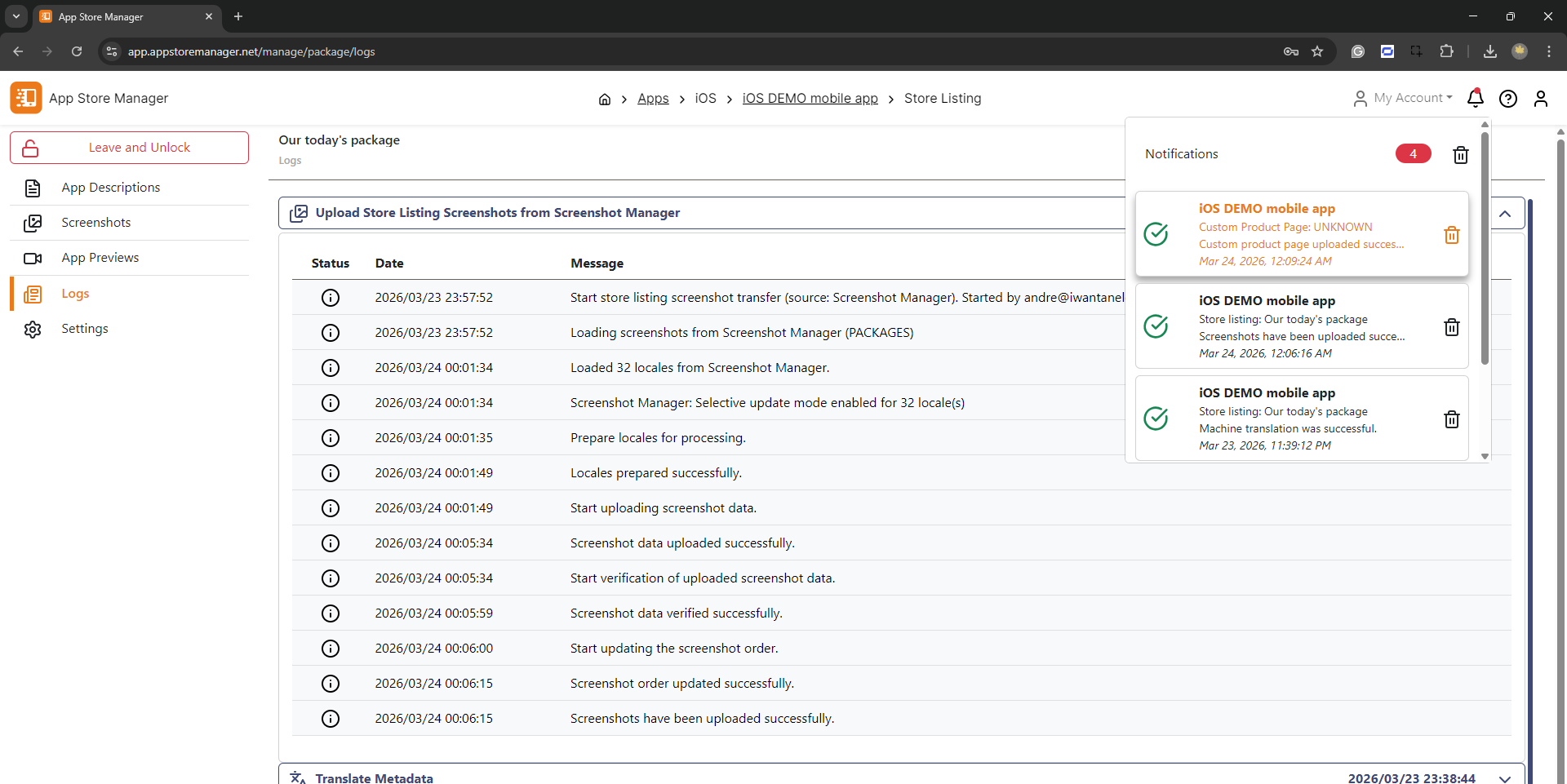
Task: Click the Leave and Unlock button
Action: pyautogui.click(x=129, y=148)
